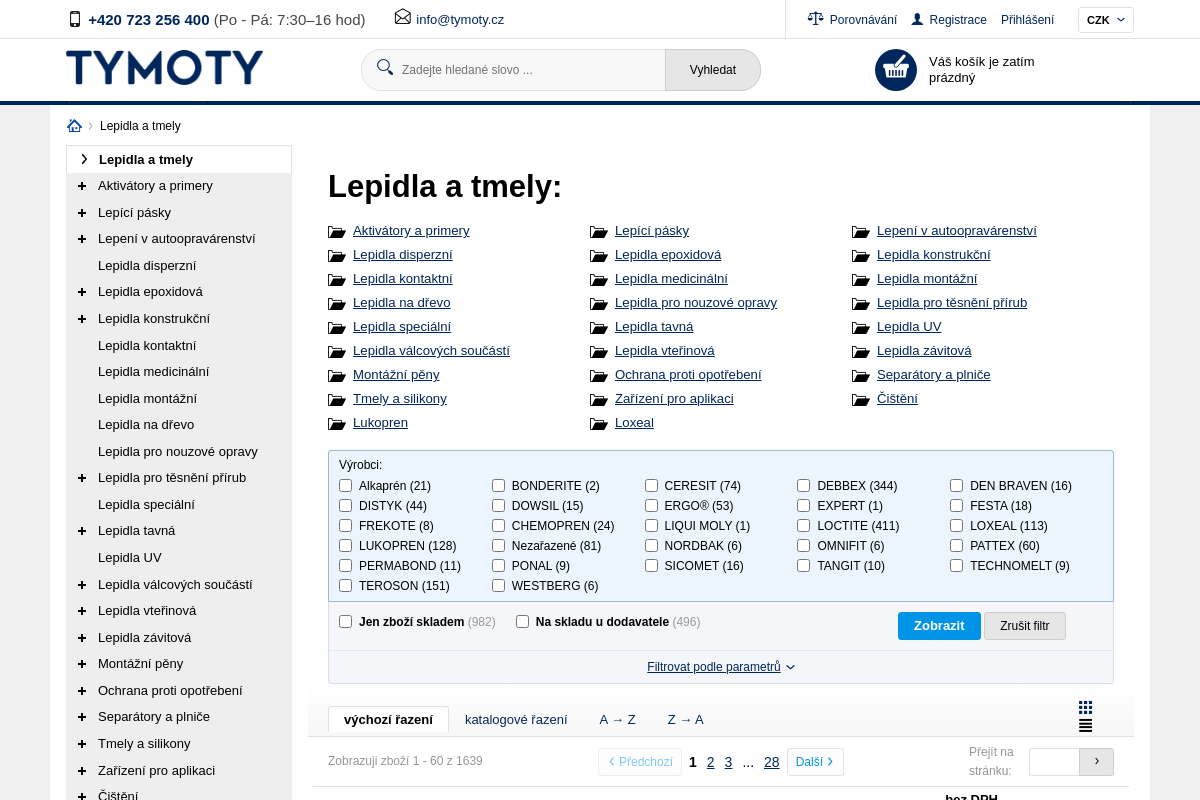1200x800 pixels.
Task: Sort products A → Z
Action: [x=617, y=719]
